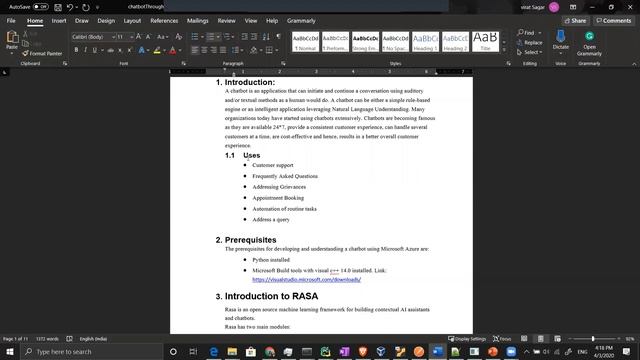Open Grammarly from the ribbon
The image size is (640, 360).
coord(589,43)
